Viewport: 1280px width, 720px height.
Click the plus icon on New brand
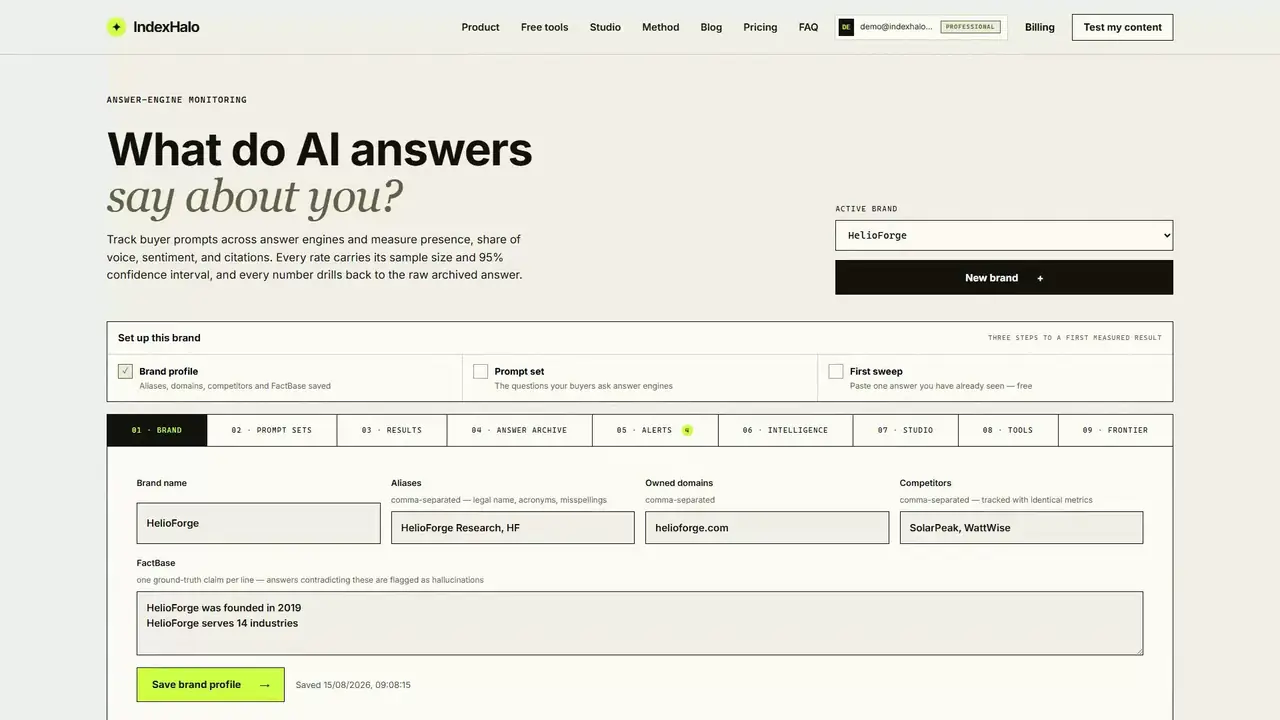[1040, 278]
